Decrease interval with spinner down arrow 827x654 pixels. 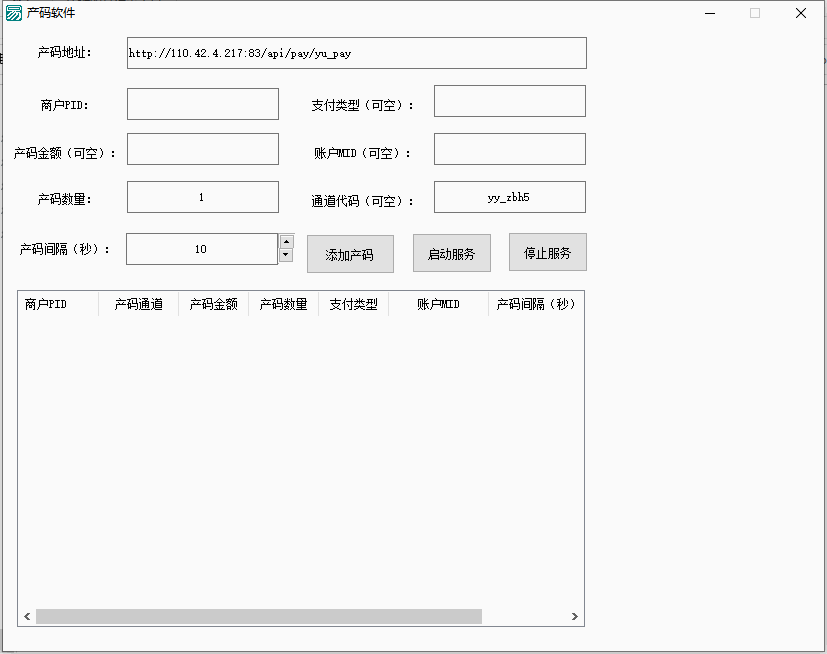click(286, 255)
